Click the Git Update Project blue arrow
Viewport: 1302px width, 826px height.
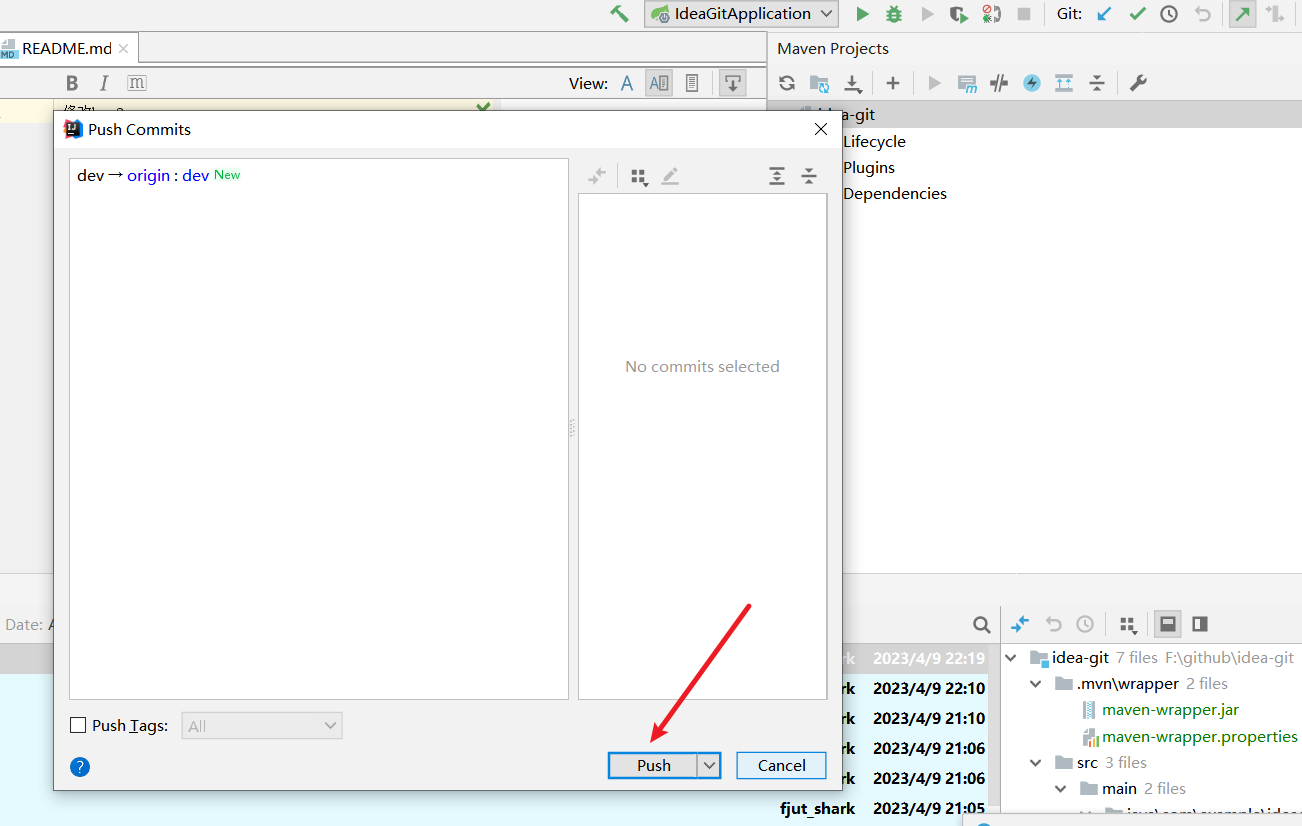coord(1104,14)
